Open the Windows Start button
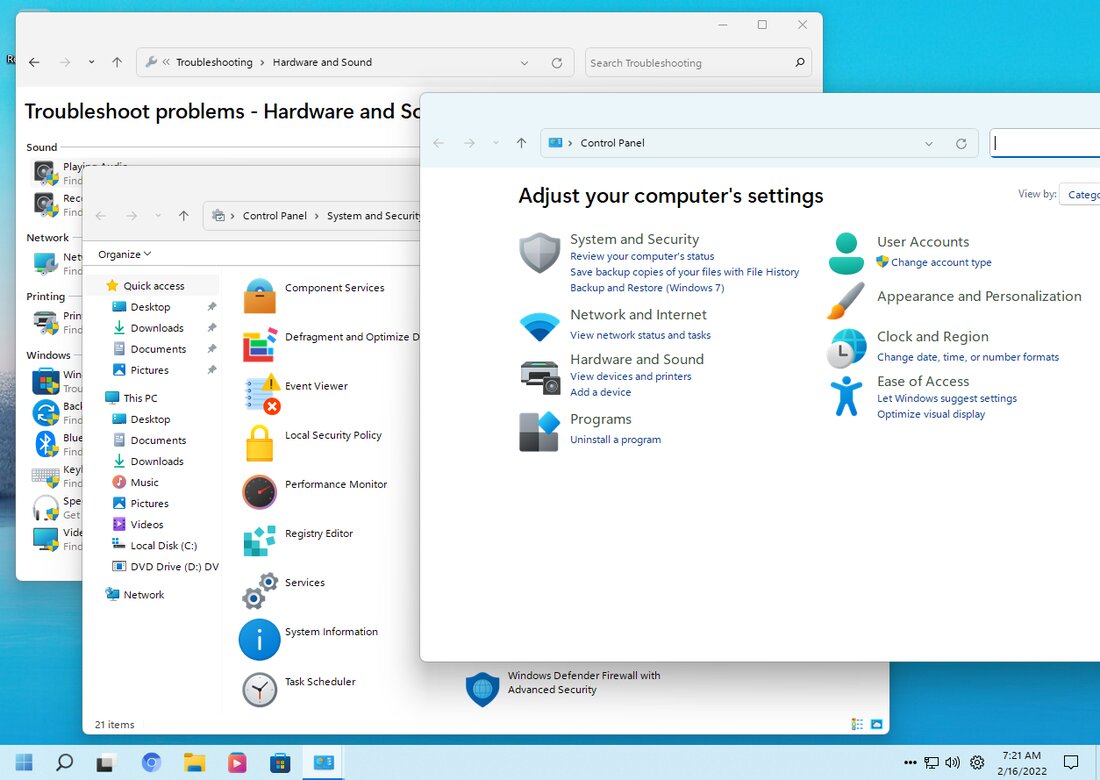Image resolution: width=1100 pixels, height=780 pixels. click(x=24, y=762)
